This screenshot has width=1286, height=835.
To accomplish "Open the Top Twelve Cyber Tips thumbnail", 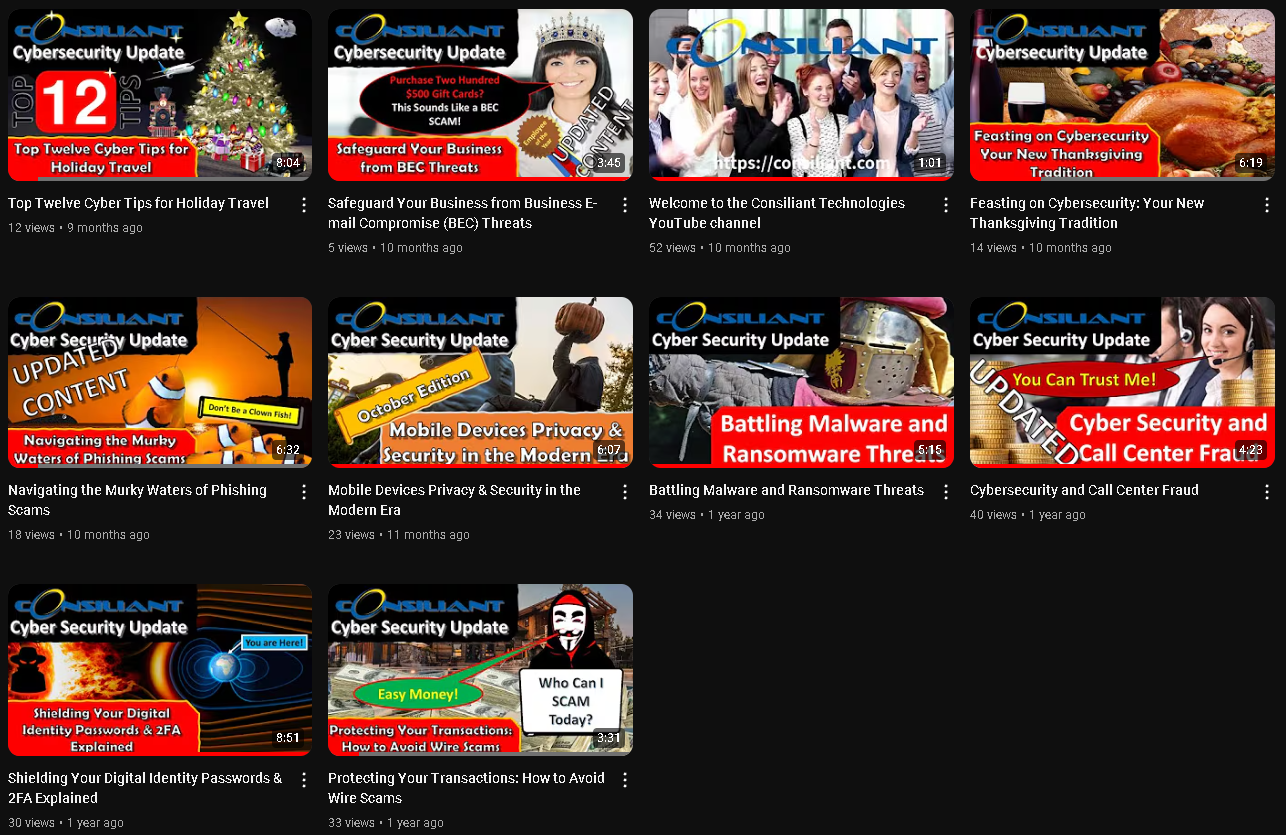I will pyautogui.click(x=160, y=95).
